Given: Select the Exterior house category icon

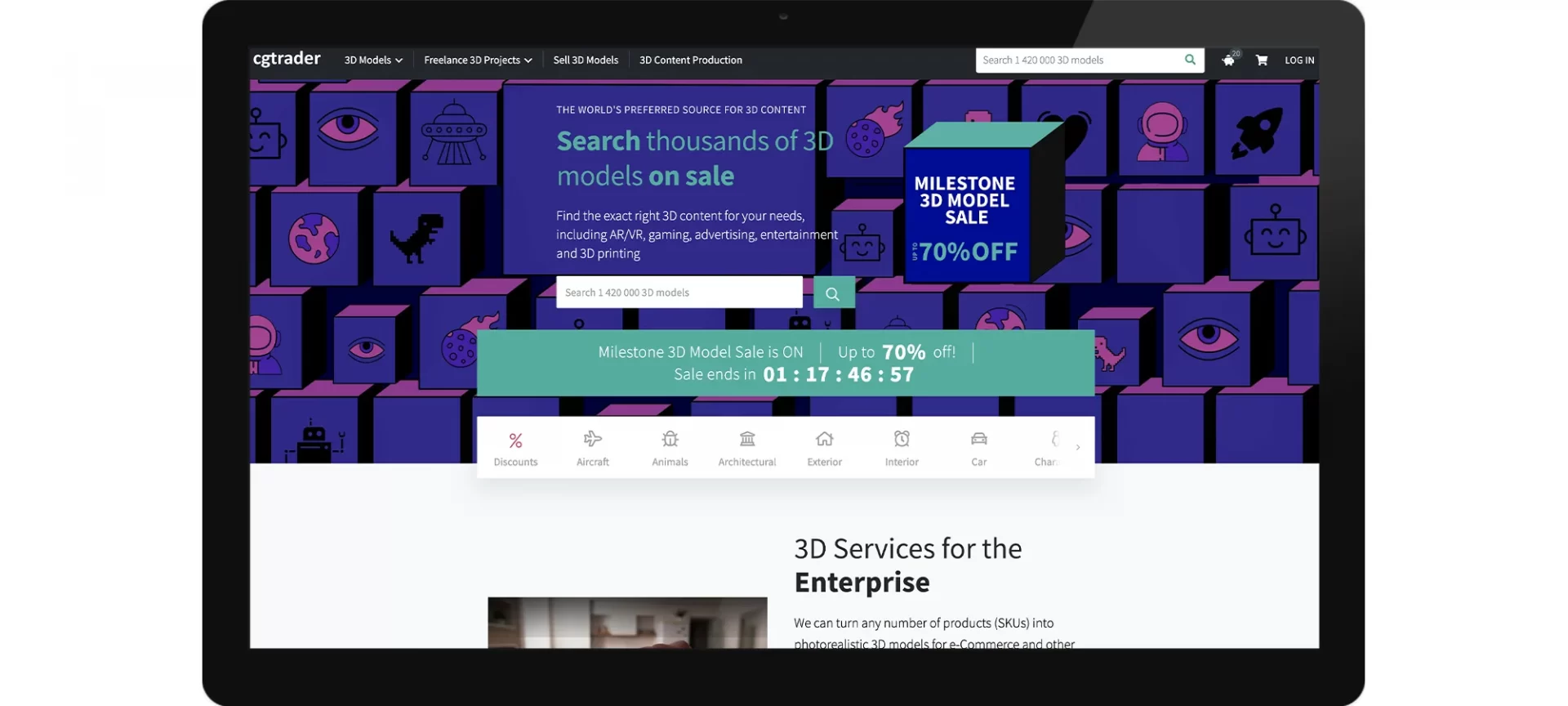Looking at the screenshot, I should tap(825, 449).
